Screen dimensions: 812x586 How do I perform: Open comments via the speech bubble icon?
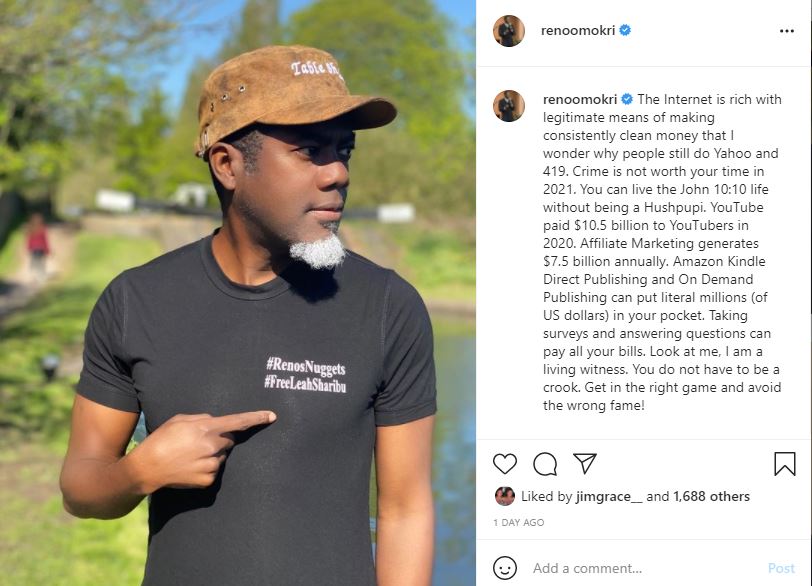click(545, 464)
